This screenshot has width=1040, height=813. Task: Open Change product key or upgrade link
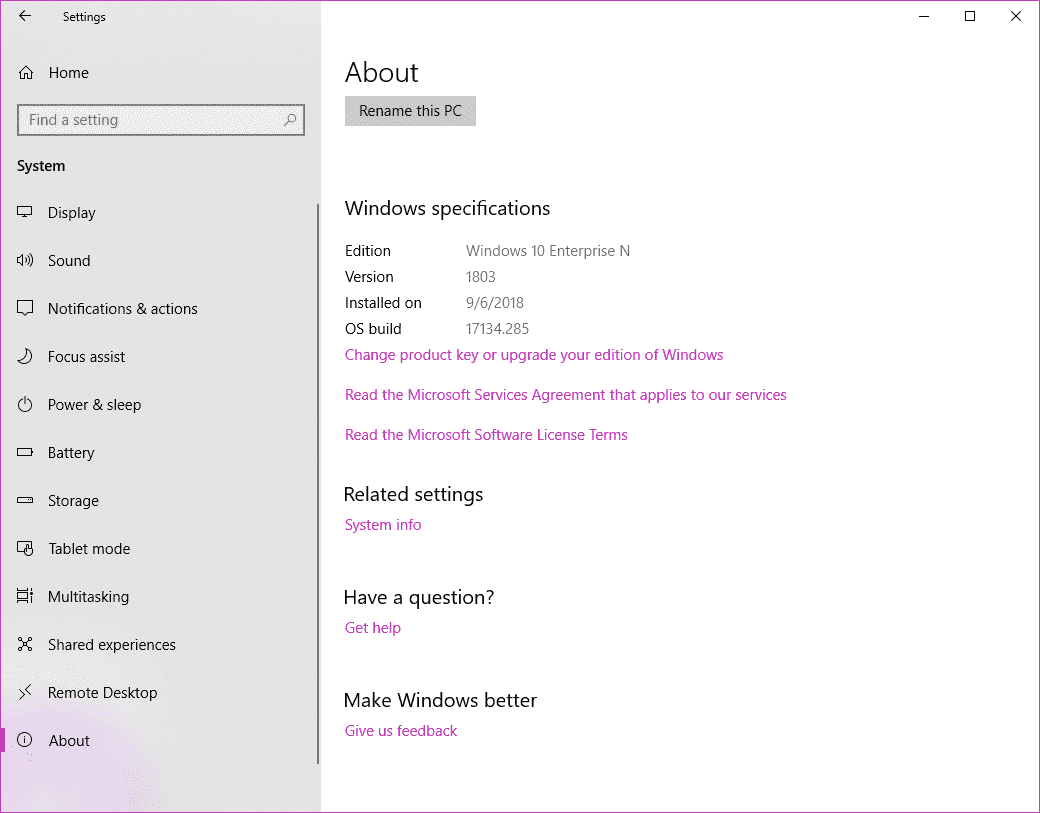534,355
